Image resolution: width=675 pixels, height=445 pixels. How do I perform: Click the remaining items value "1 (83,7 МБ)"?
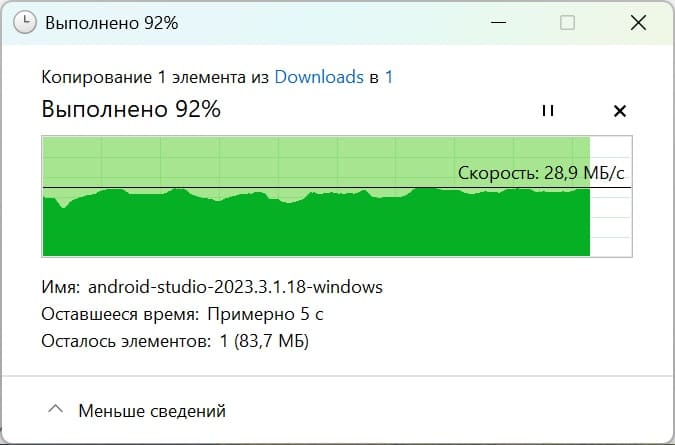[x=264, y=341]
